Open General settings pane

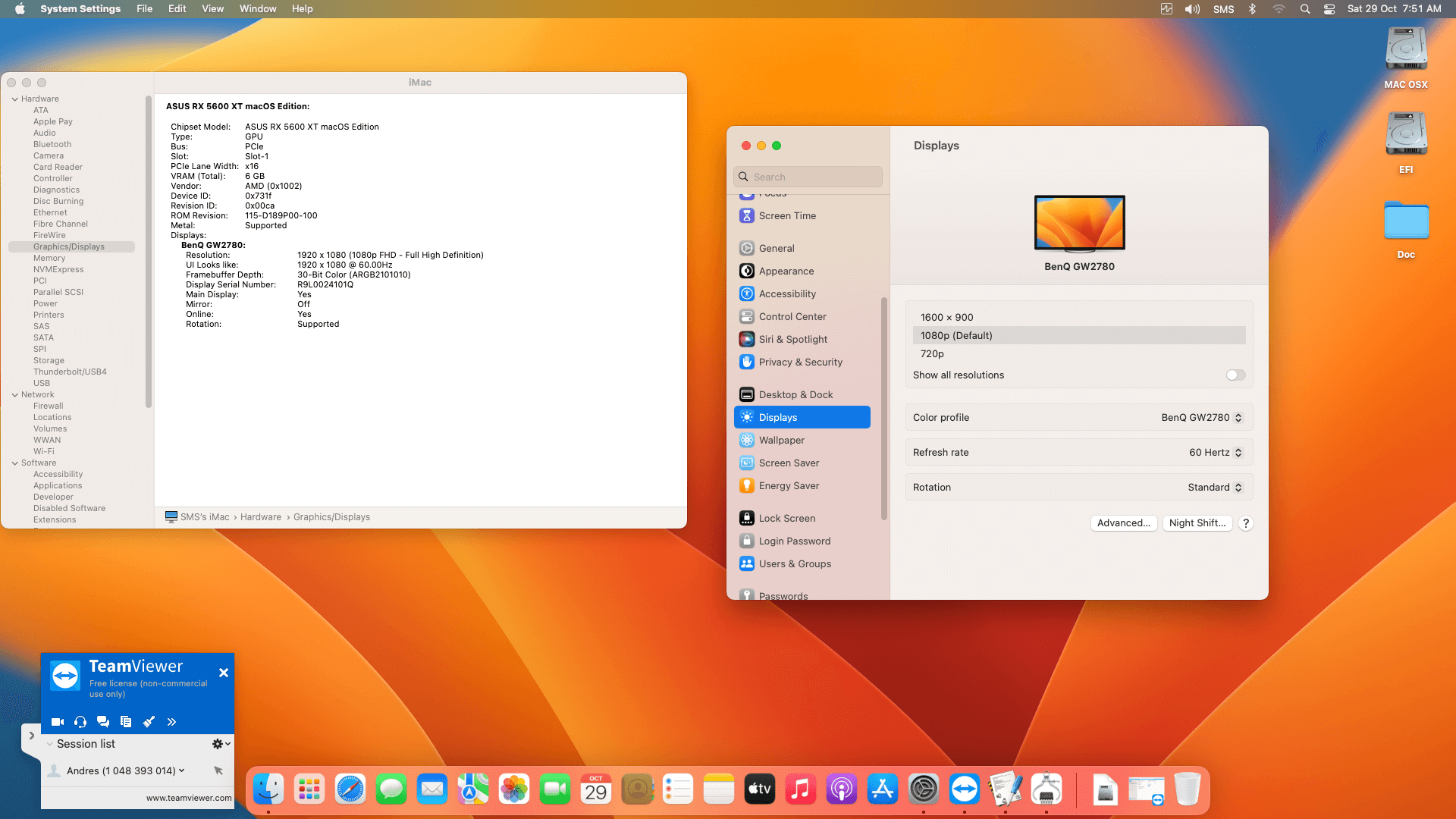click(802, 249)
